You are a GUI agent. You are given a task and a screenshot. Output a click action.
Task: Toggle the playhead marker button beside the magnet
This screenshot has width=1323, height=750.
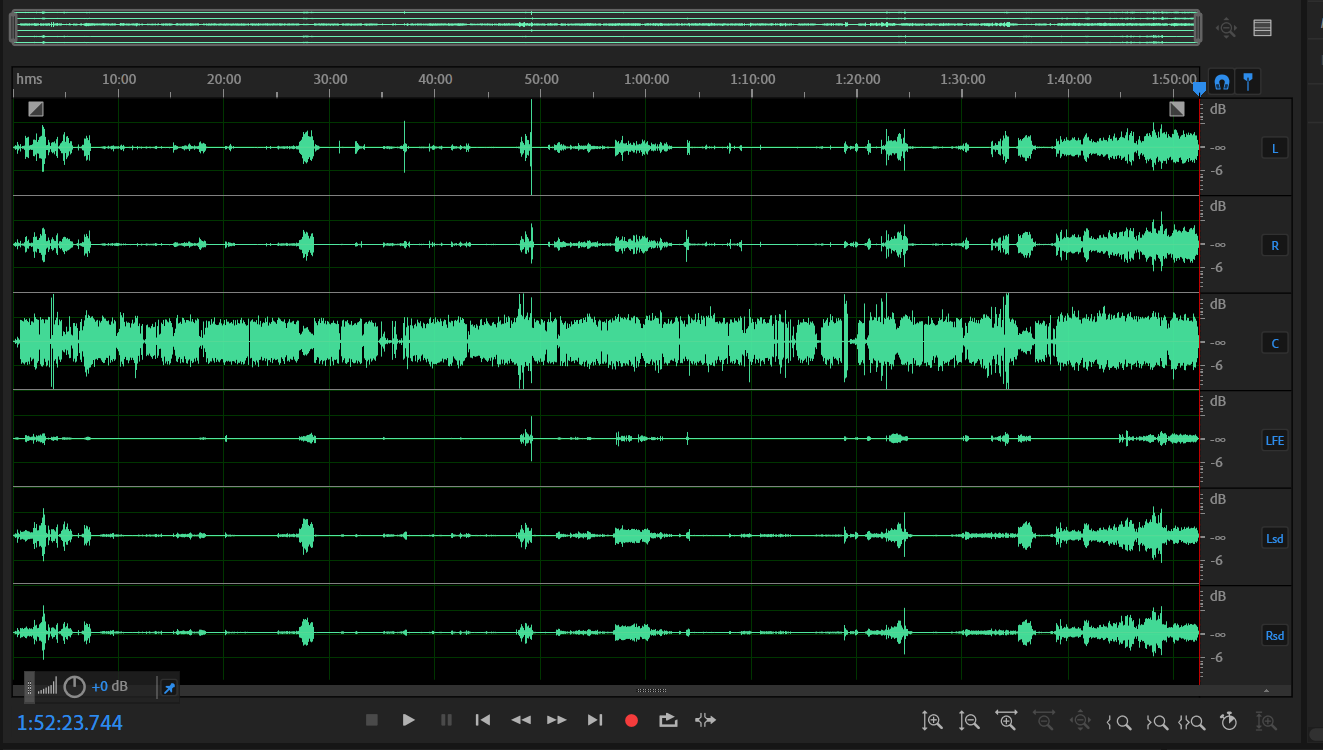1248,82
